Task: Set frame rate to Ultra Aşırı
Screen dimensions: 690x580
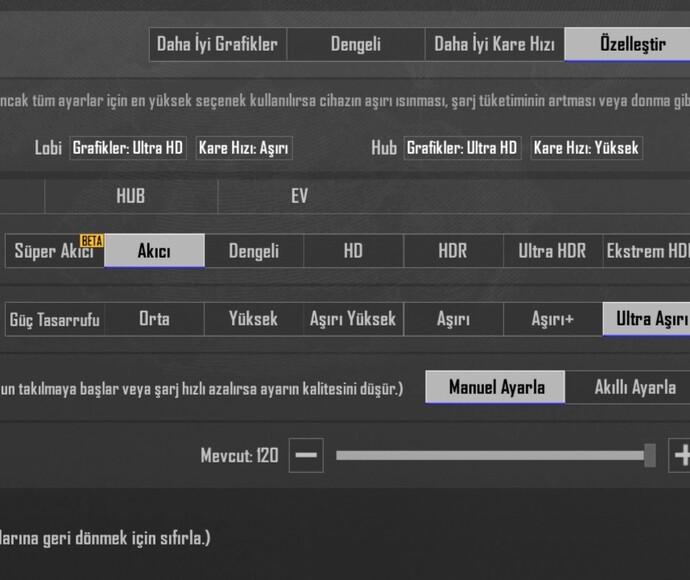Action: (x=646, y=319)
